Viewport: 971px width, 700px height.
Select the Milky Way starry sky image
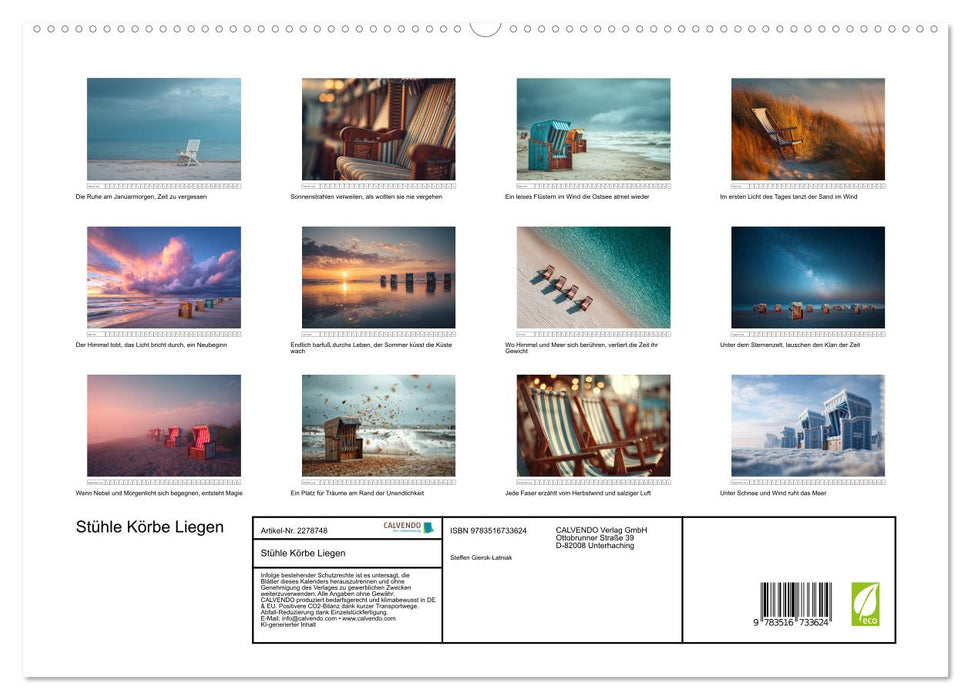coord(807,277)
